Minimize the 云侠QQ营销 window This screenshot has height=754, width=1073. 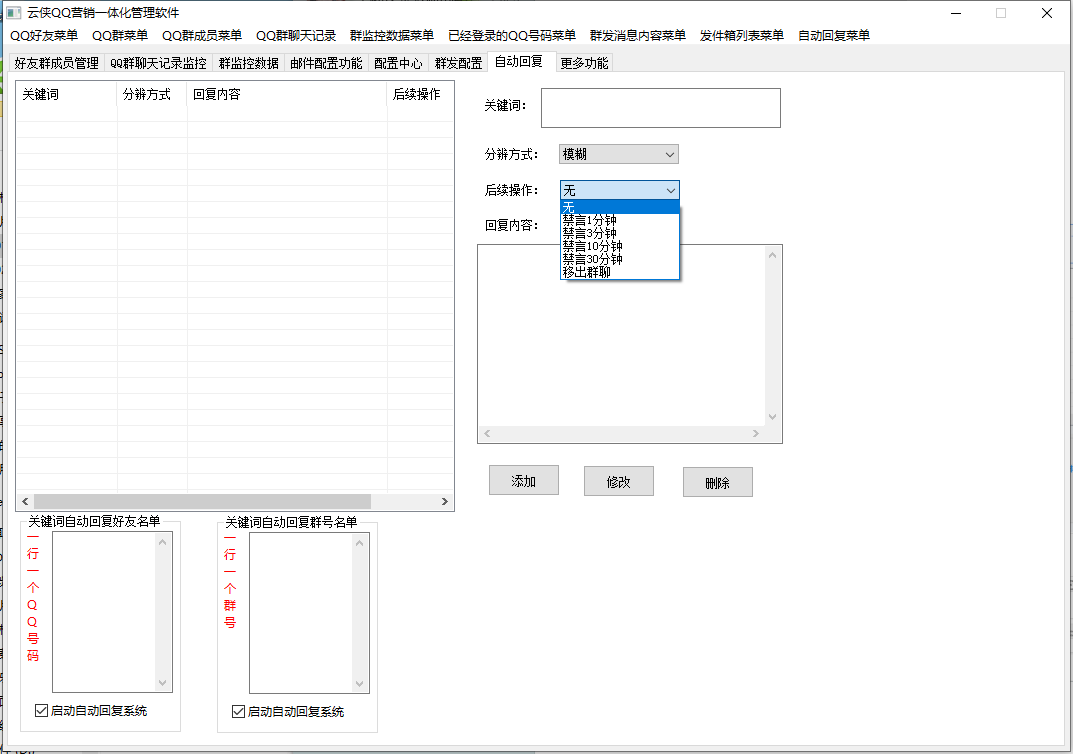pyautogui.click(x=956, y=13)
